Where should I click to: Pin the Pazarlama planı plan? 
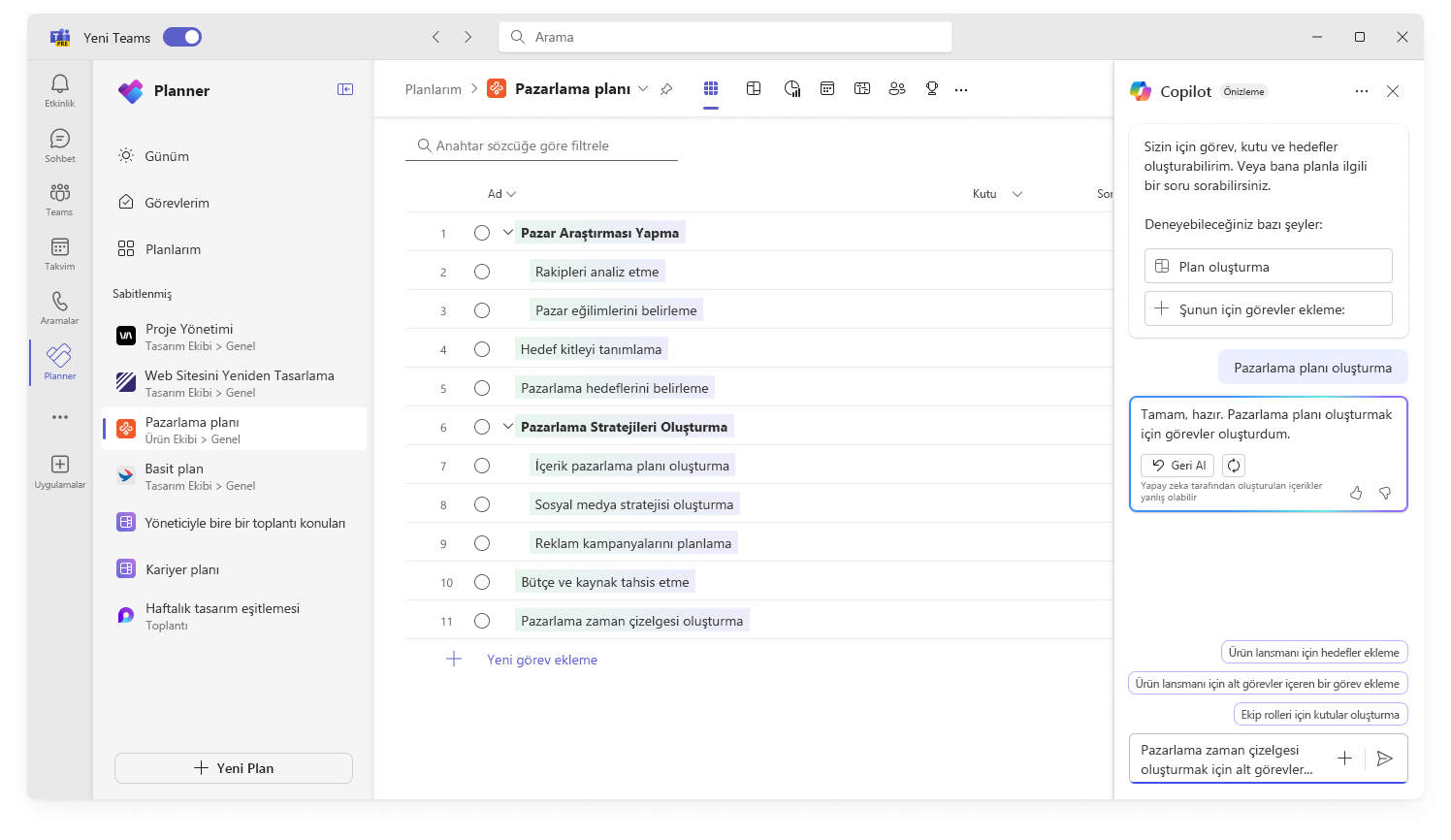click(666, 89)
